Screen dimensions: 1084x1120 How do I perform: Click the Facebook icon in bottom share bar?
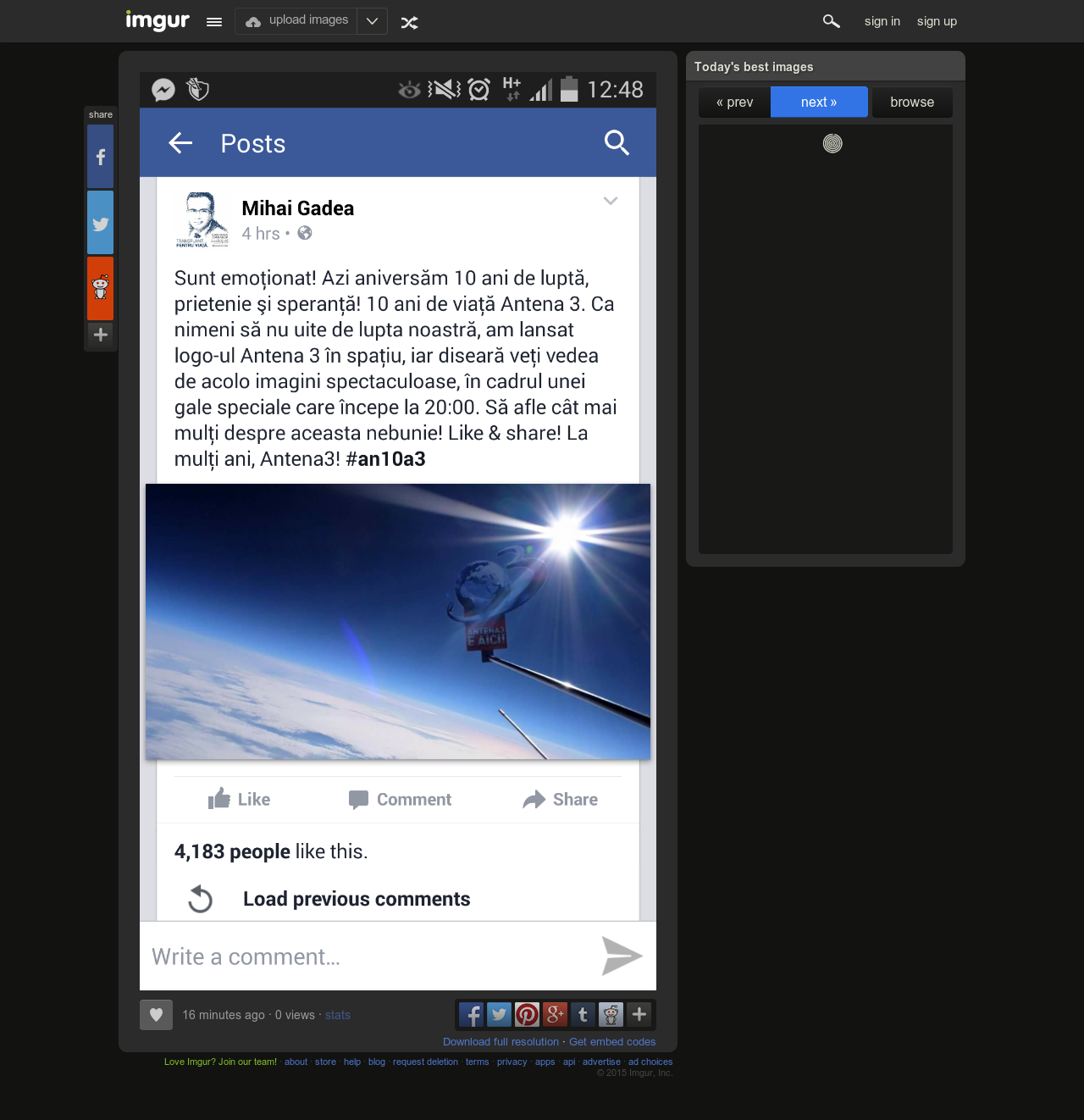471,1014
